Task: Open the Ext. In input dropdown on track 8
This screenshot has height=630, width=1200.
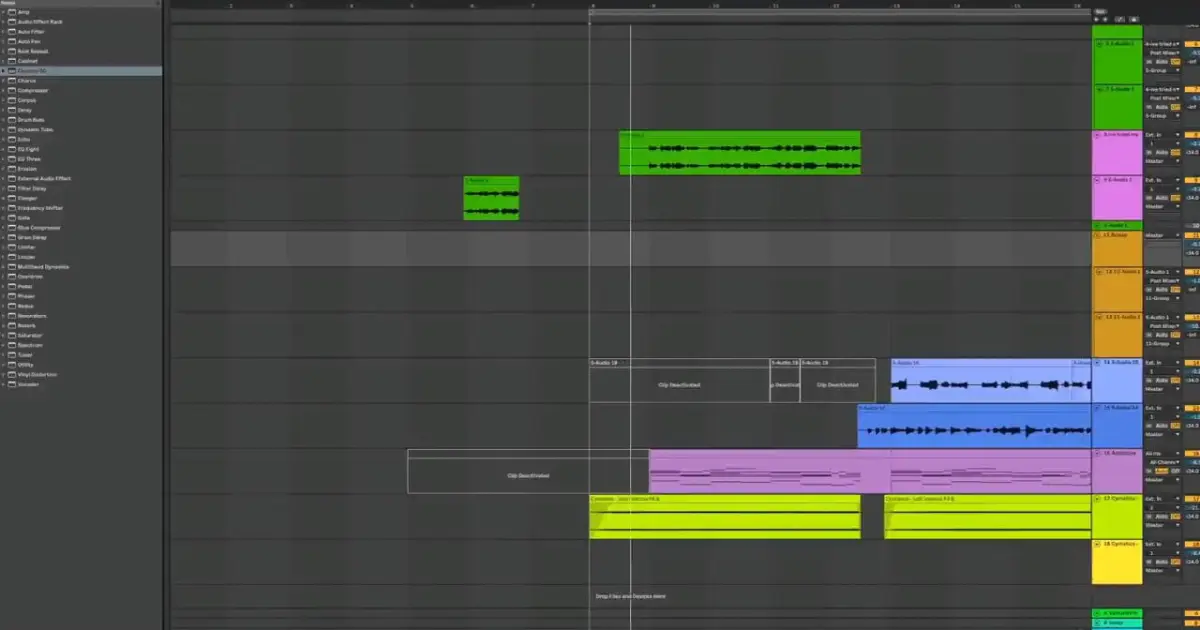Action: click(x=1162, y=134)
